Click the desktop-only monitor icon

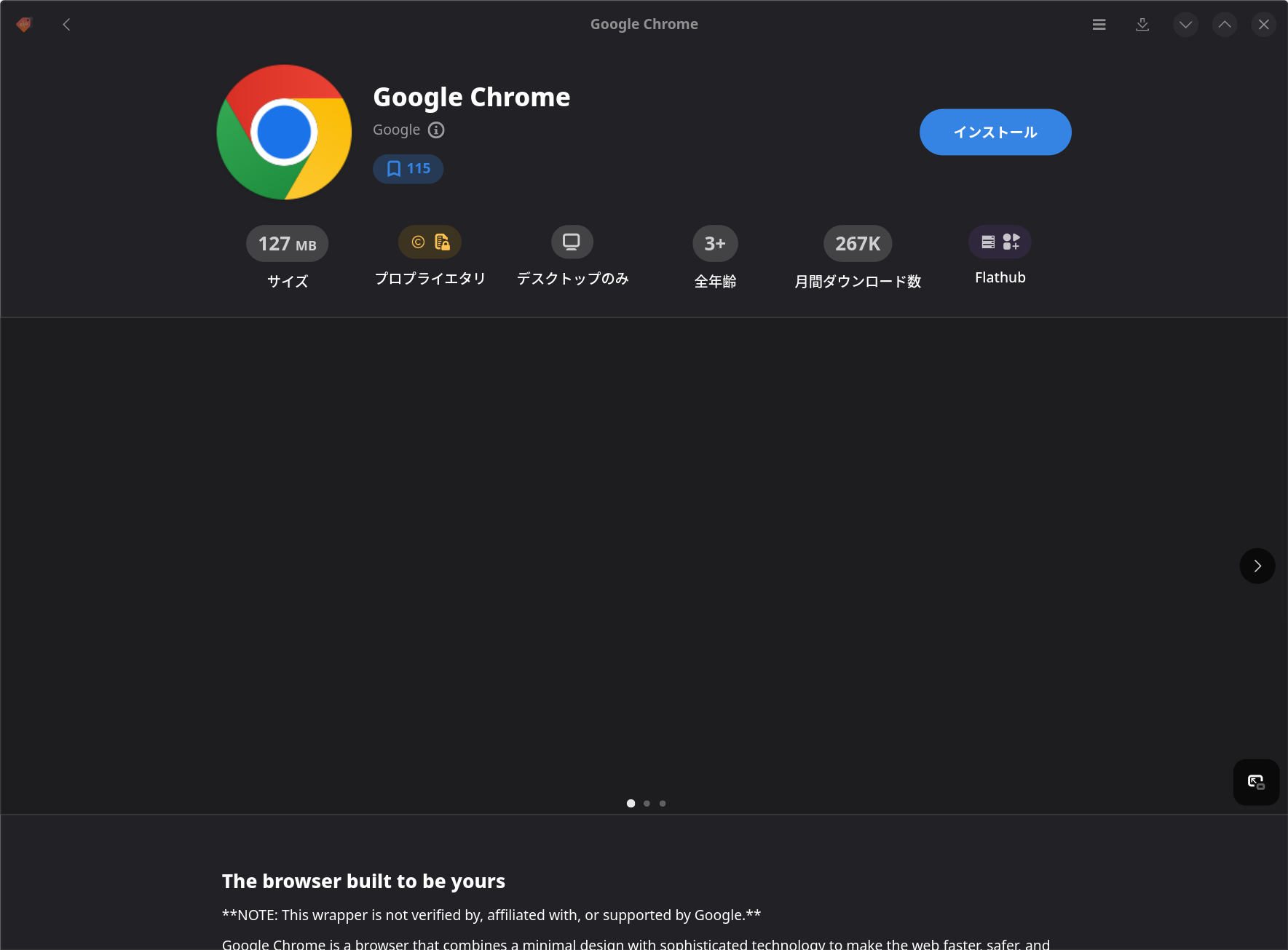pos(572,242)
